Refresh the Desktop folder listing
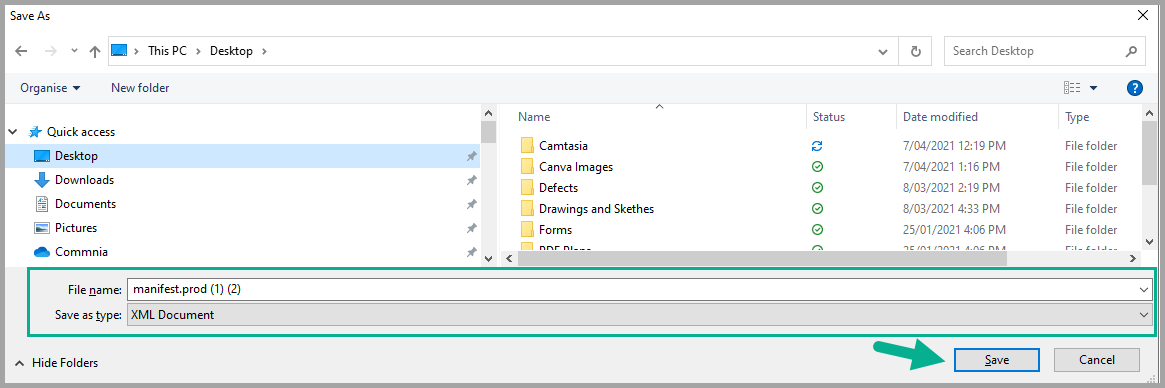This screenshot has width=1165, height=388. pyautogui.click(x=916, y=51)
